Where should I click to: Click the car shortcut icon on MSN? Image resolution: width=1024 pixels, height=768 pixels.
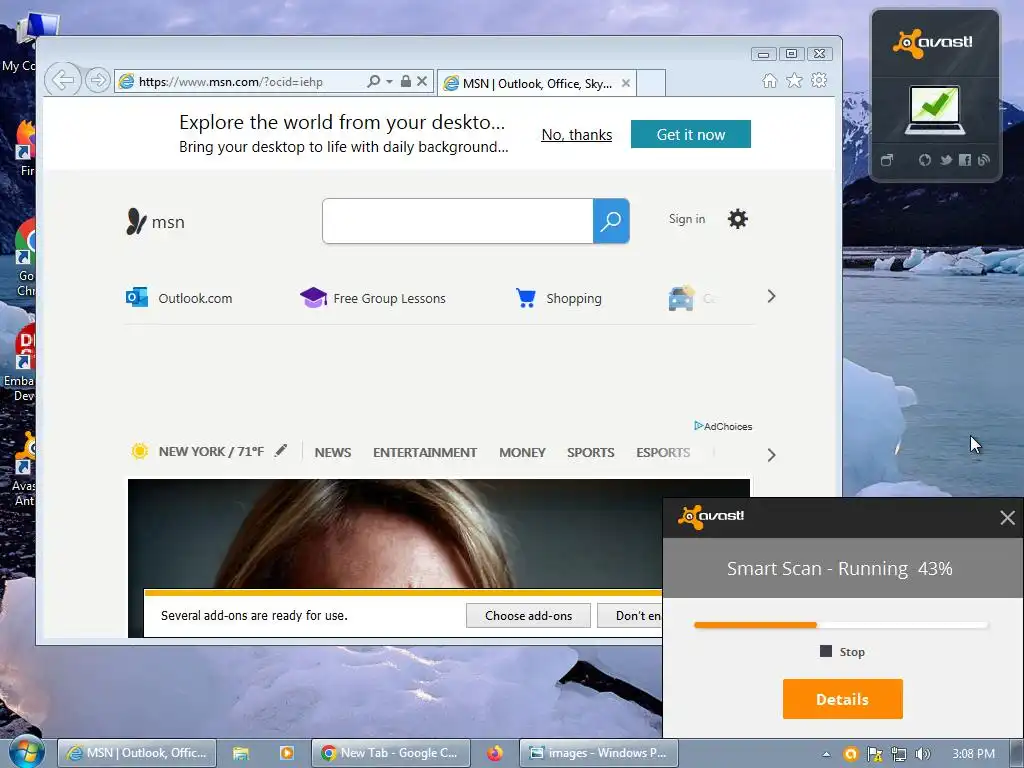pos(681,298)
